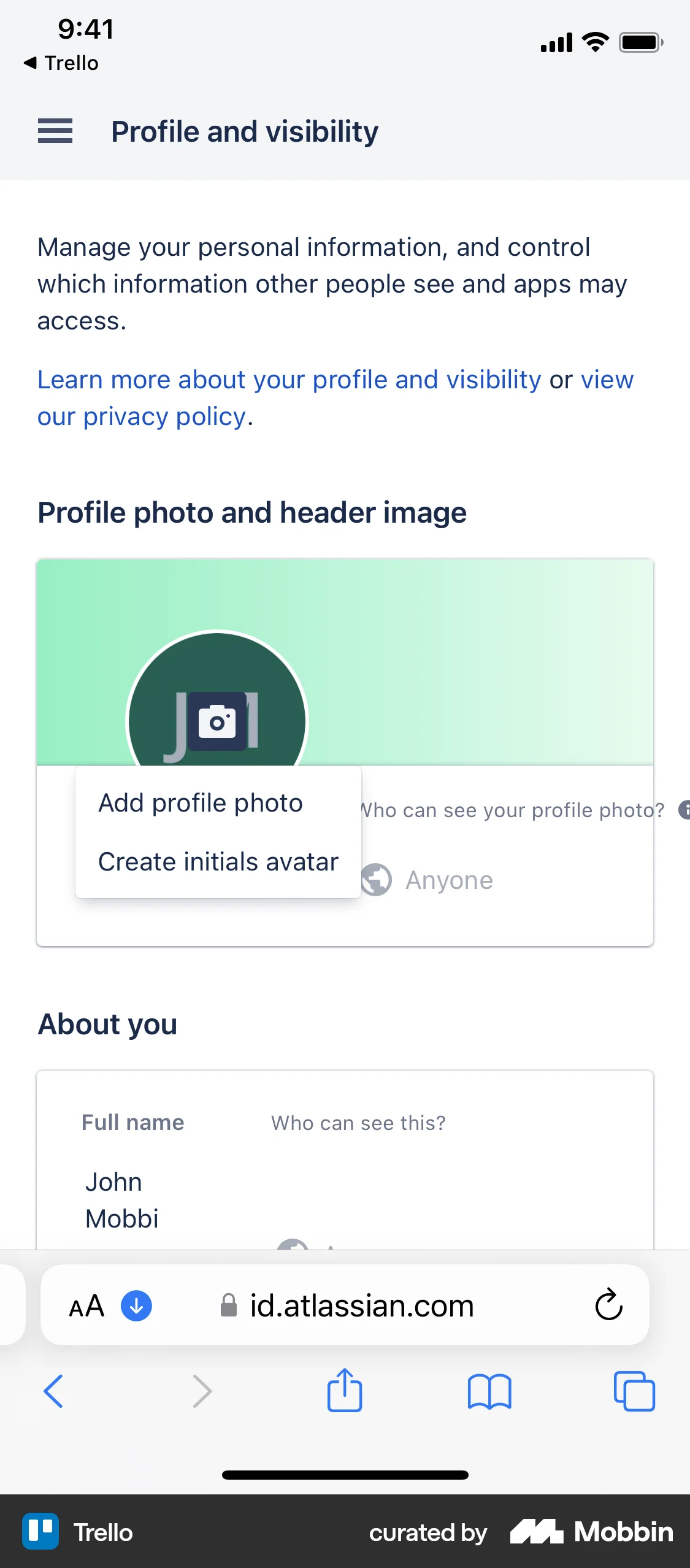Reload the page in Safari
This screenshot has height=1568, width=690.
point(608,1305)
